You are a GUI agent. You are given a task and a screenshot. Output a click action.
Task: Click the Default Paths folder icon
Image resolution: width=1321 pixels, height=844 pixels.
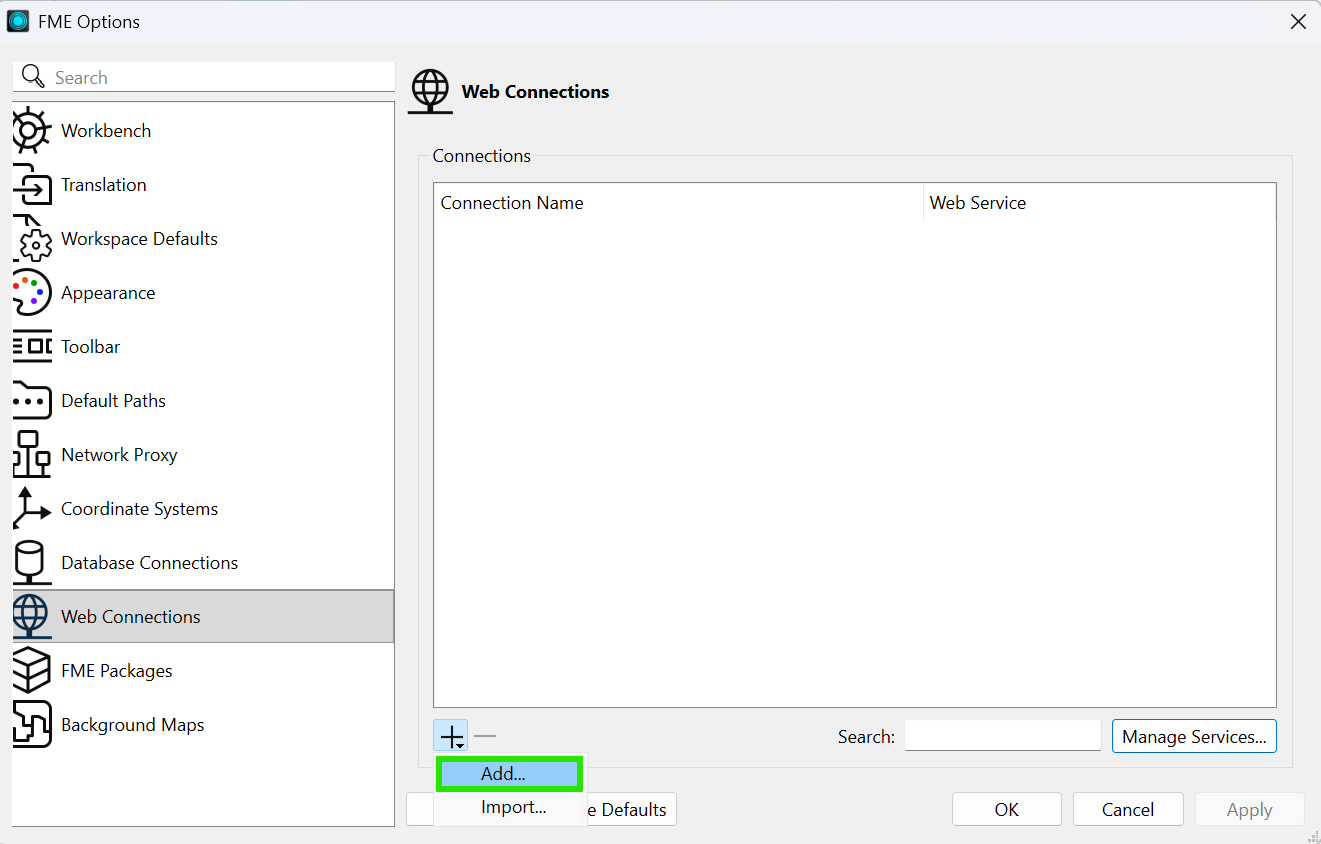[31, 401]
